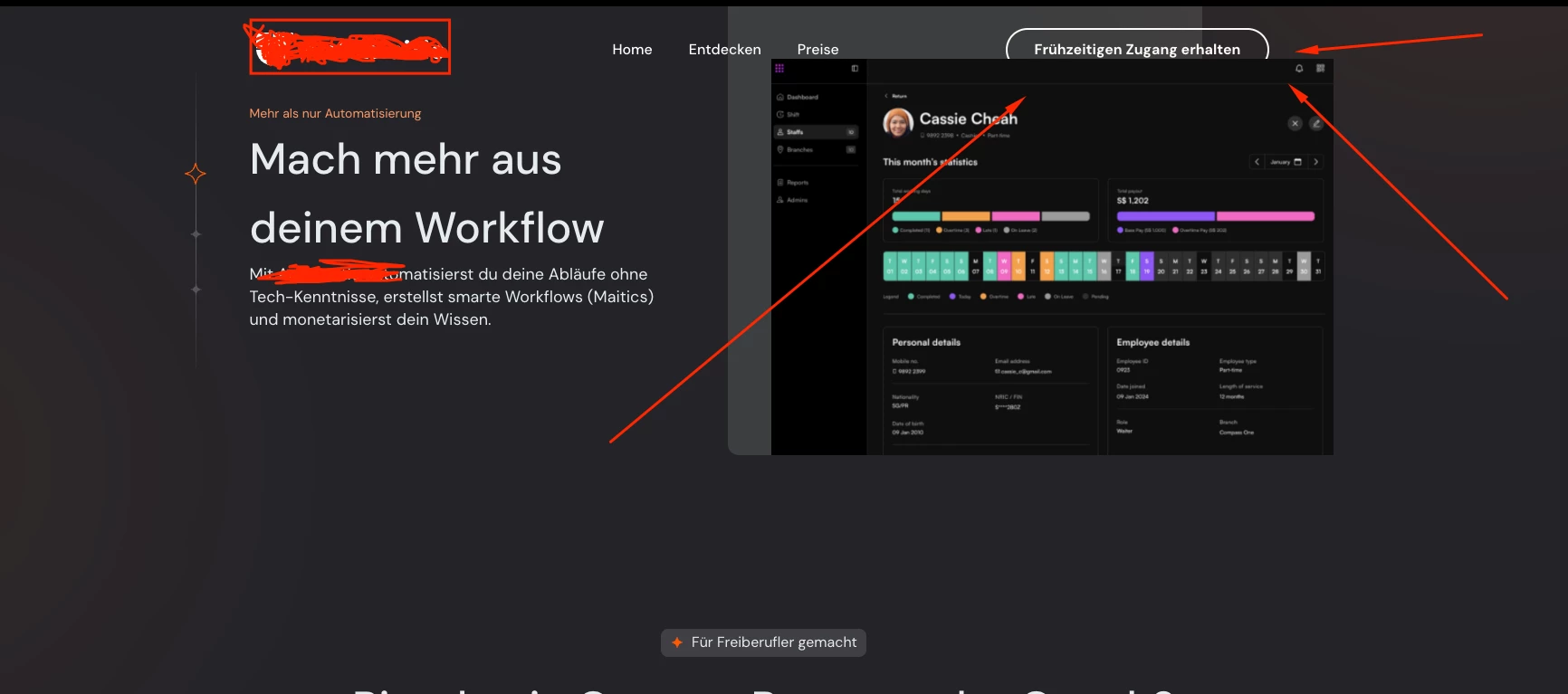Open Admins in the preview sidebar
The height and width of the screenshot is (694, 1568).
coord(792,200)
